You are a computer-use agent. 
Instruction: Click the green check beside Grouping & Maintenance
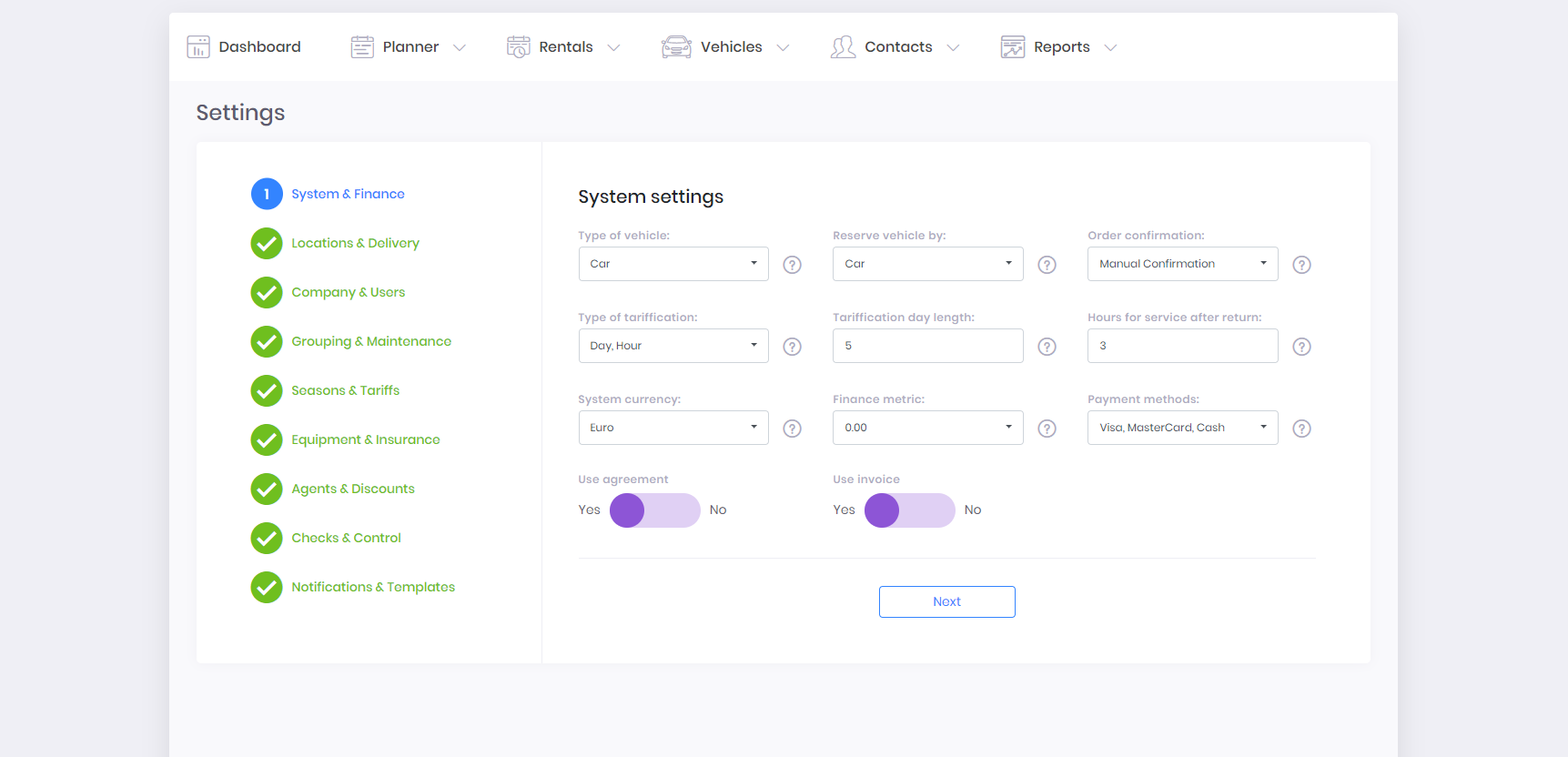[267, 341]
